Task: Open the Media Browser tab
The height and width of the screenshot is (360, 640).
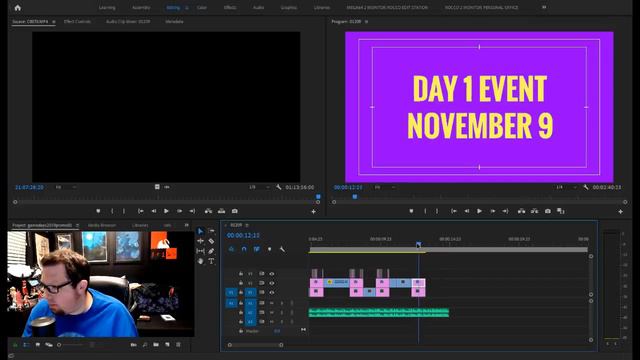Action: tap(102, 225)
